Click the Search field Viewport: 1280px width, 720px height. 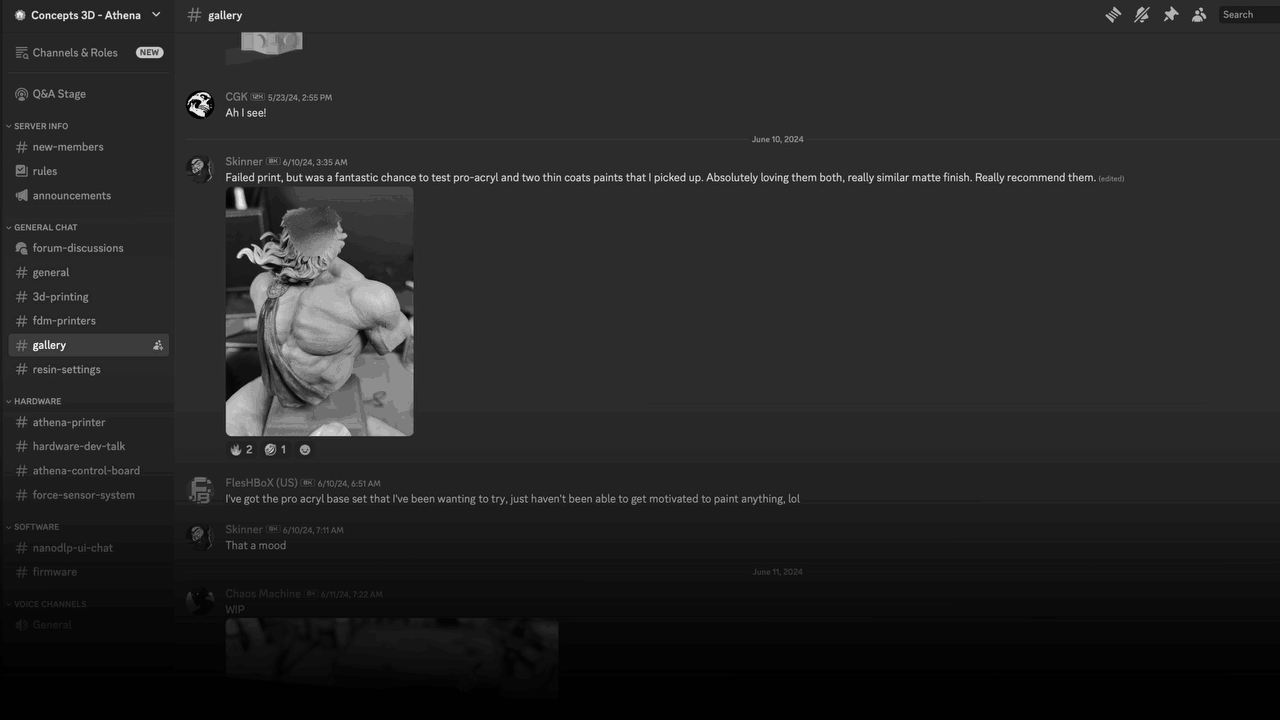1249,15
